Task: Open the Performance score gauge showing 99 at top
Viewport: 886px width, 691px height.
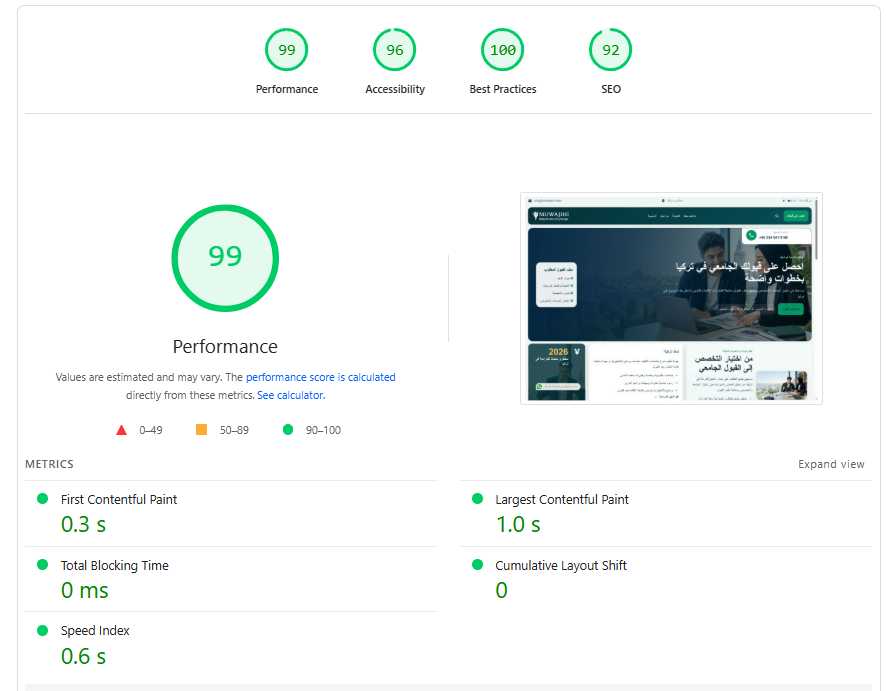Action: tap(286, 50)
